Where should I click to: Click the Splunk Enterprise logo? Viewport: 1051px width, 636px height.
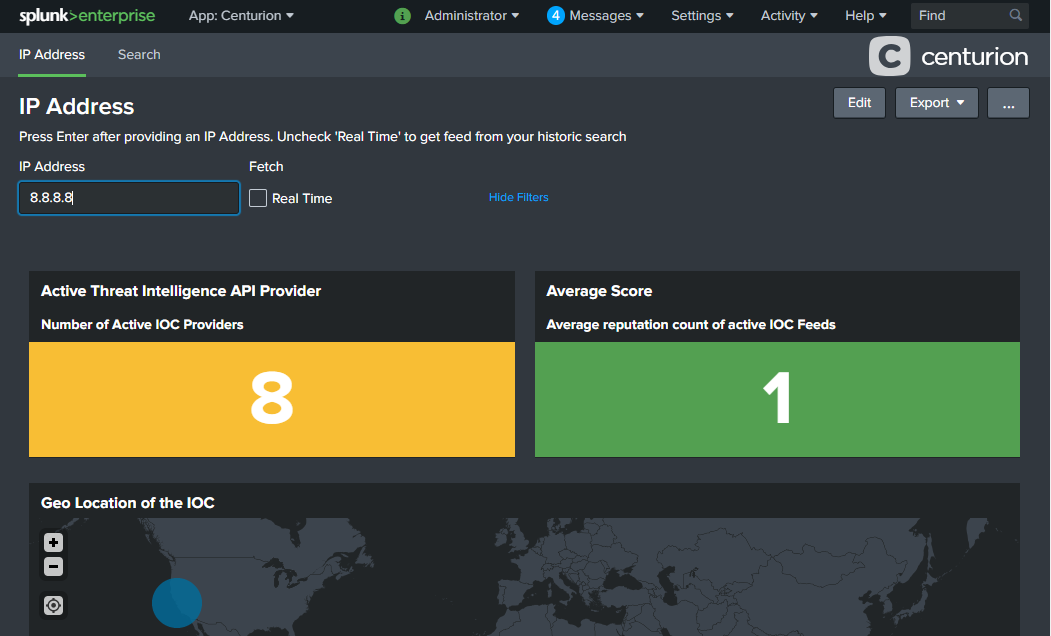pyautogui.click(x=87, y=16)
